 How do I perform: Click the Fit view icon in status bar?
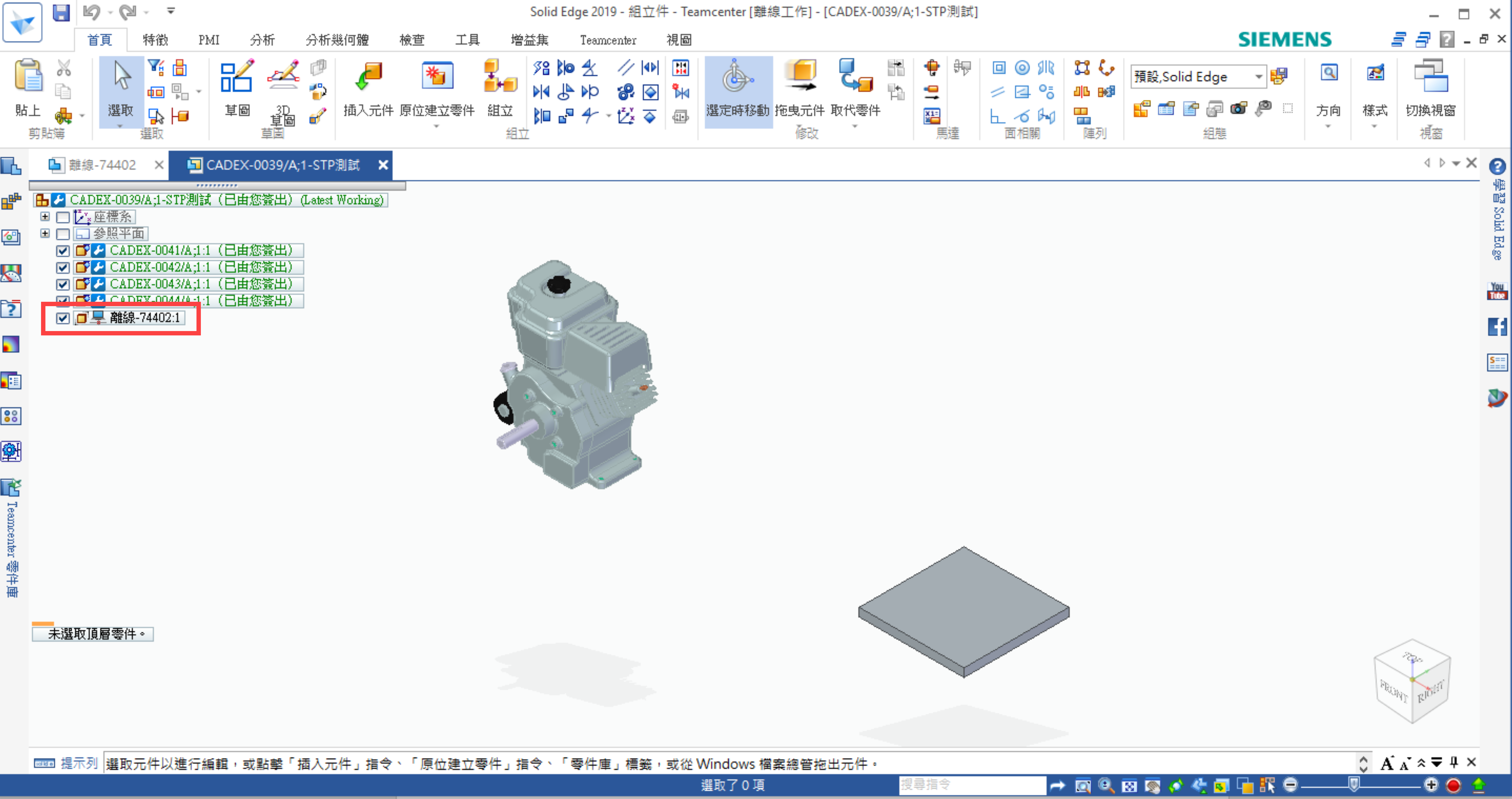pos(1129,786)
